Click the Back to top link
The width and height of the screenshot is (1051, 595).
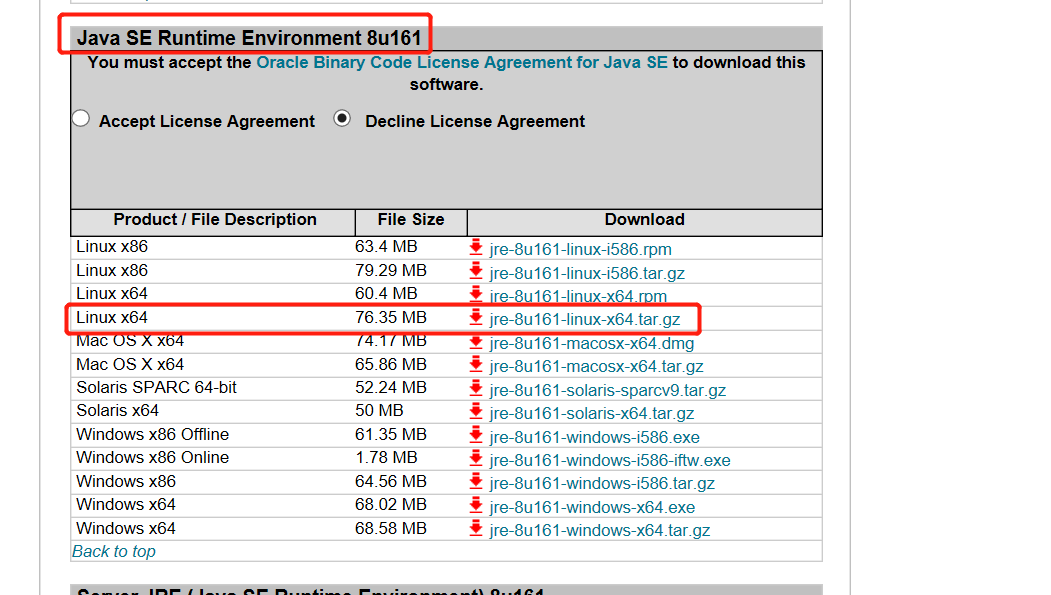pos(114,551)
